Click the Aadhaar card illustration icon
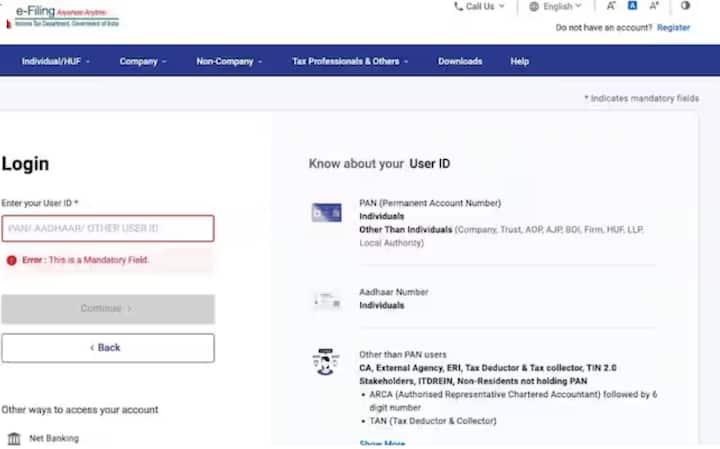This screenshot has width=720, height=449. [326, 301]
